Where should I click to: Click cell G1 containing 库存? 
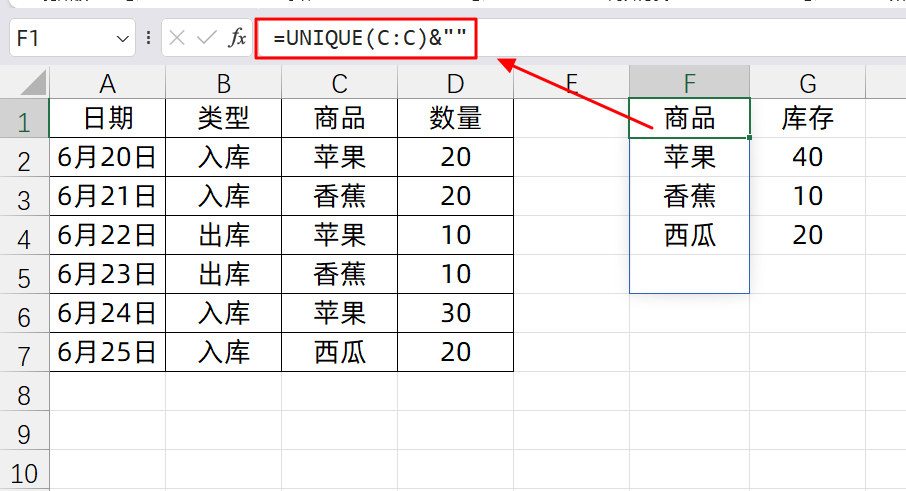[x=808, y=118]
